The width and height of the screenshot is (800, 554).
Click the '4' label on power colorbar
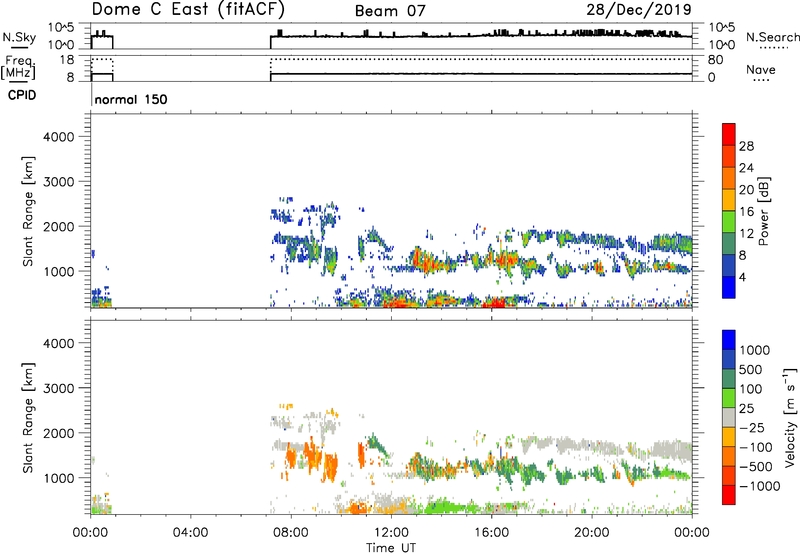(742, 277)
